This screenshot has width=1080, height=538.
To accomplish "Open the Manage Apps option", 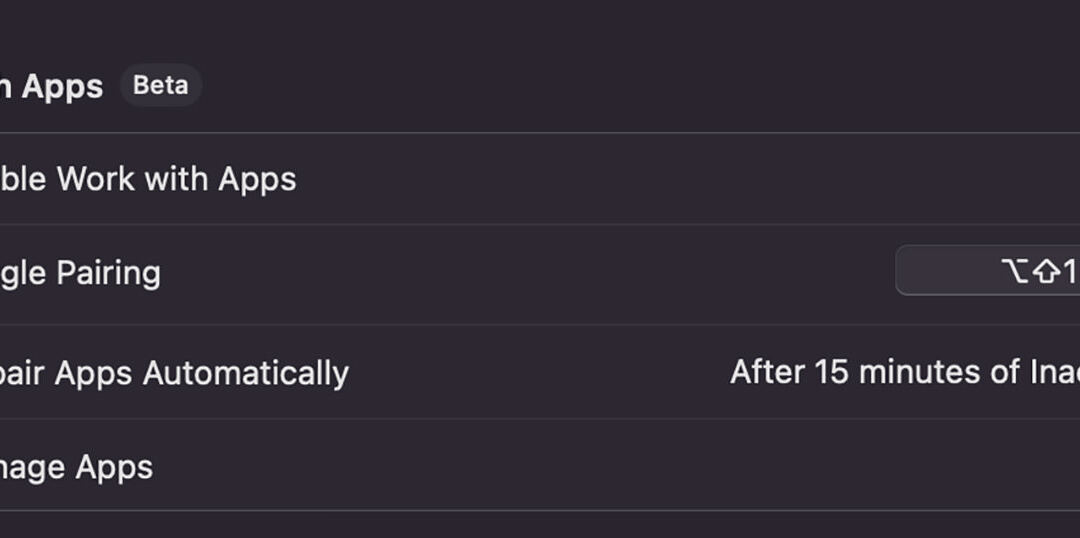I will pyautogui.click(x=76, y=467).
